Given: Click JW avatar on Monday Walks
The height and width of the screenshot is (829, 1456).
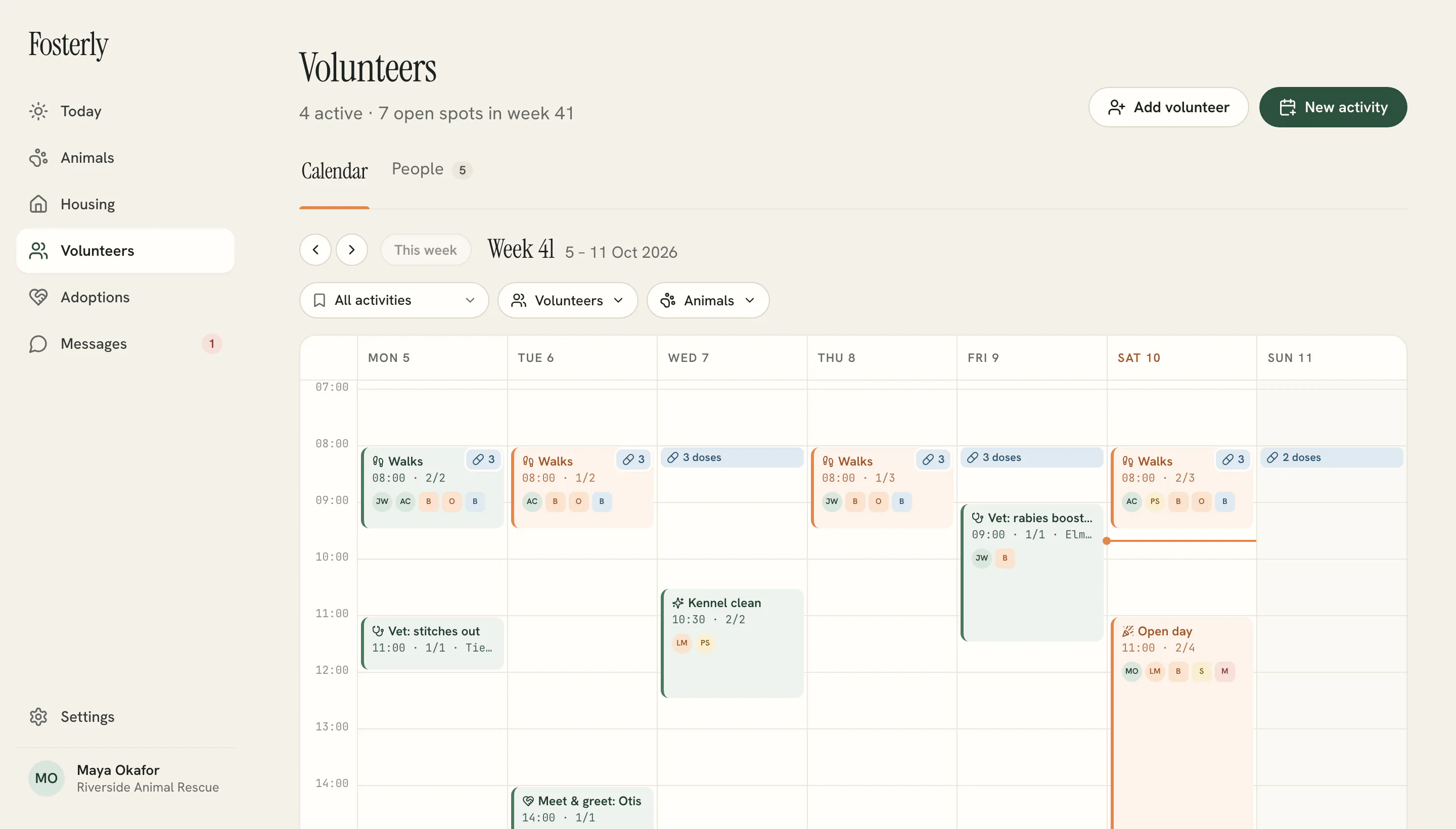Looking at the screenshot, I should (382, 501).
